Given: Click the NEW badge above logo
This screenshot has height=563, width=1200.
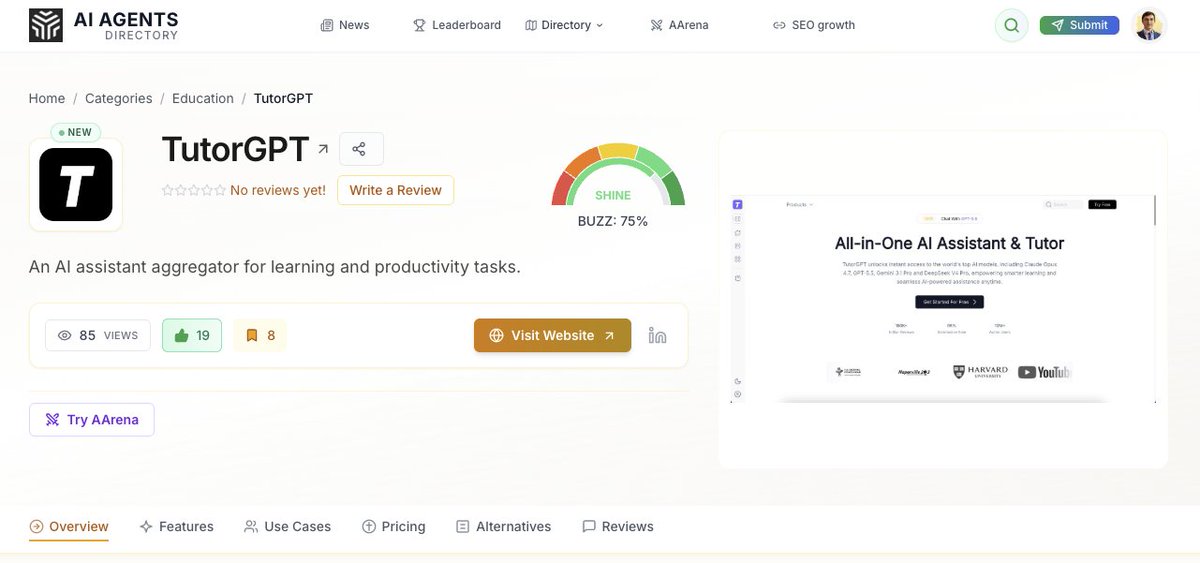Looking at the screenshot, I should [75, 132].
